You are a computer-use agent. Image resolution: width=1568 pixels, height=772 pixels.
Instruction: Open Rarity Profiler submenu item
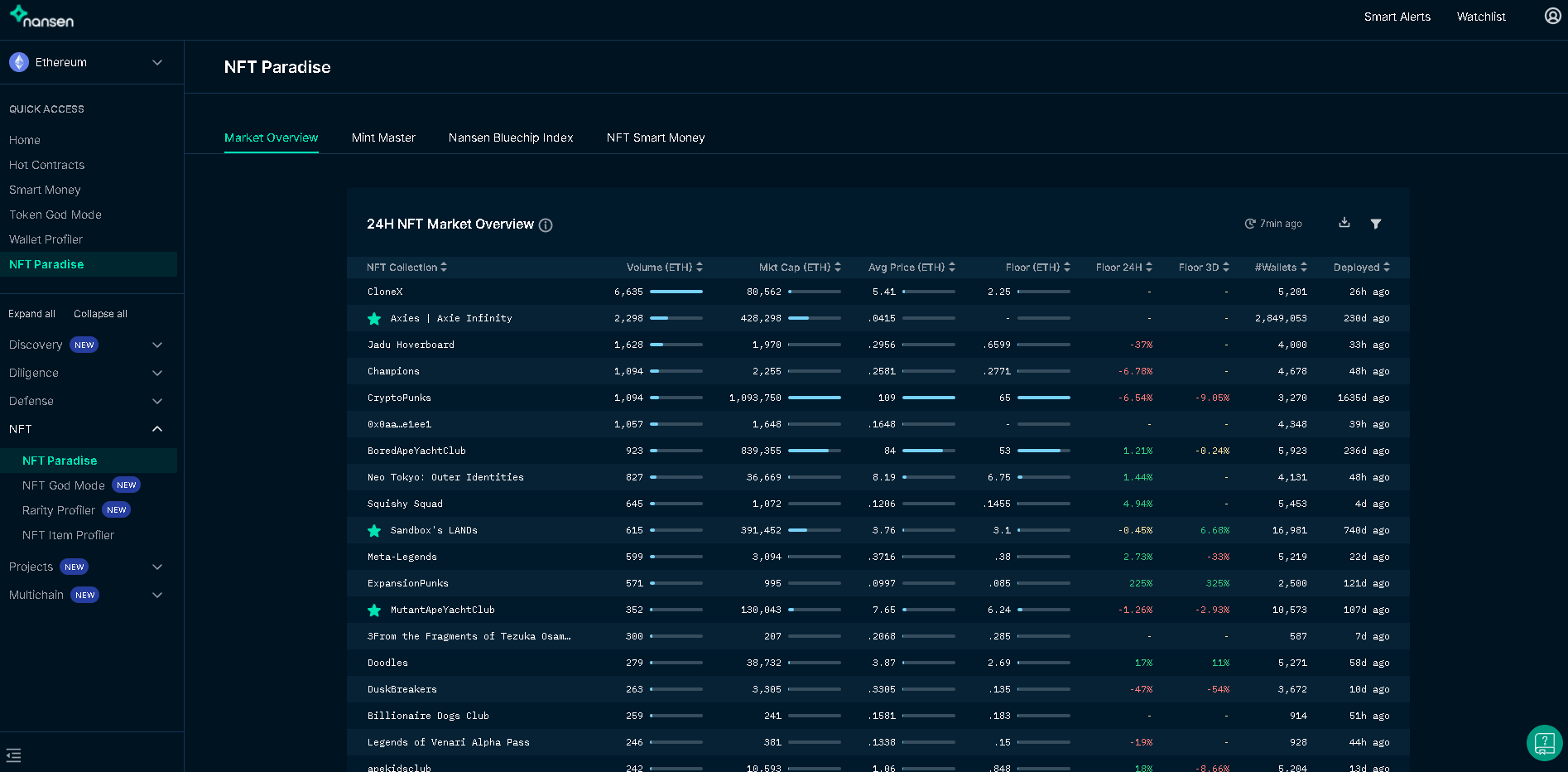[x=59, y=510]
